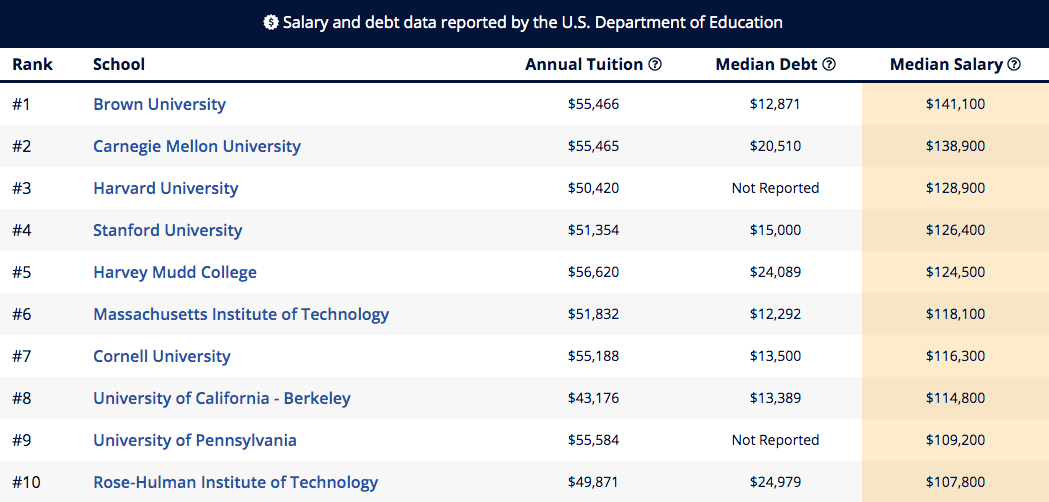
Task: Click the help icon beside Median Debt
Action: click(x=828, y=64)
